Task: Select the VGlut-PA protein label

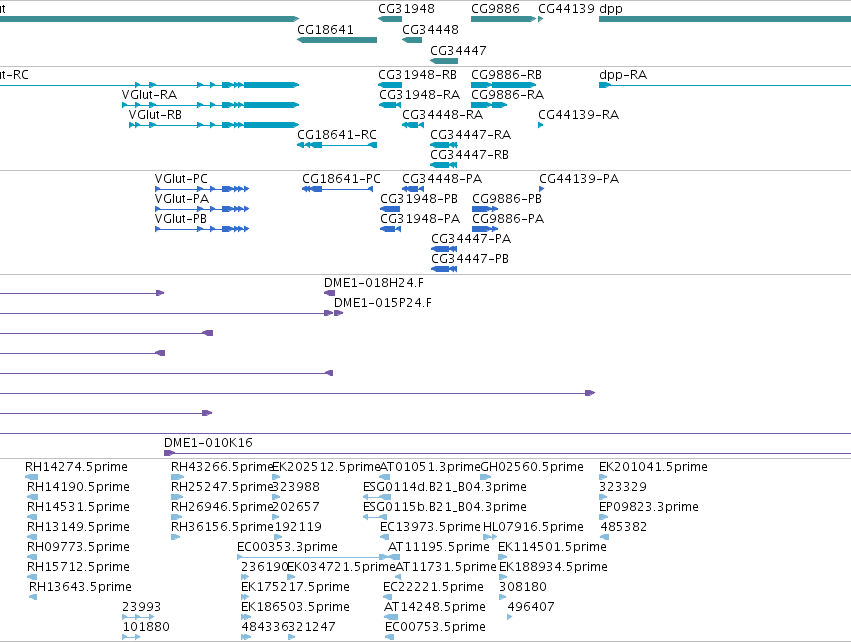Action: (x=182, y=199)
